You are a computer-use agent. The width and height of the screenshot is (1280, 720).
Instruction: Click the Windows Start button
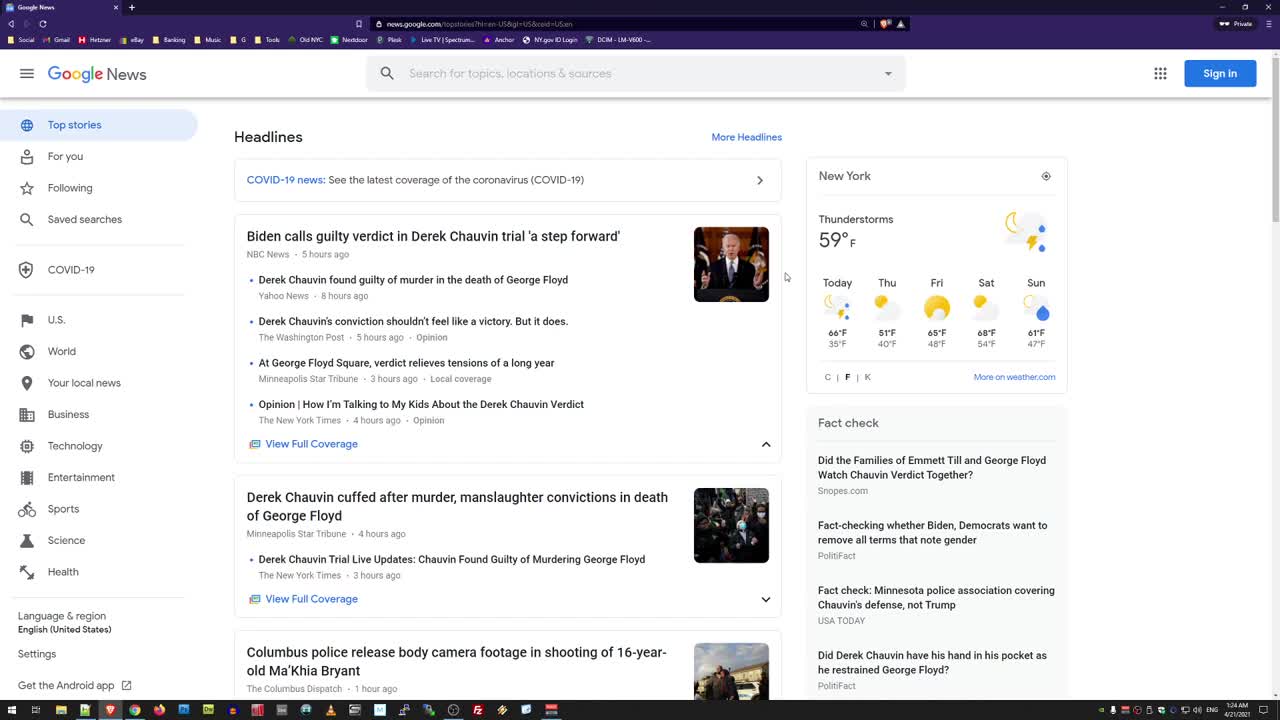click(x=11, y=710)
